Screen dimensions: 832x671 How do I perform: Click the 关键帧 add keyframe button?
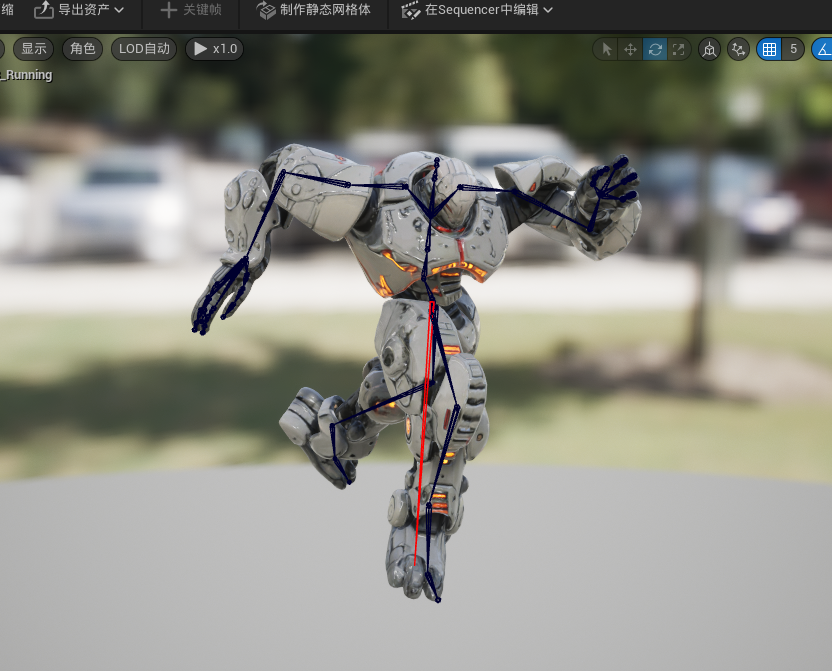tap(191, 10)
